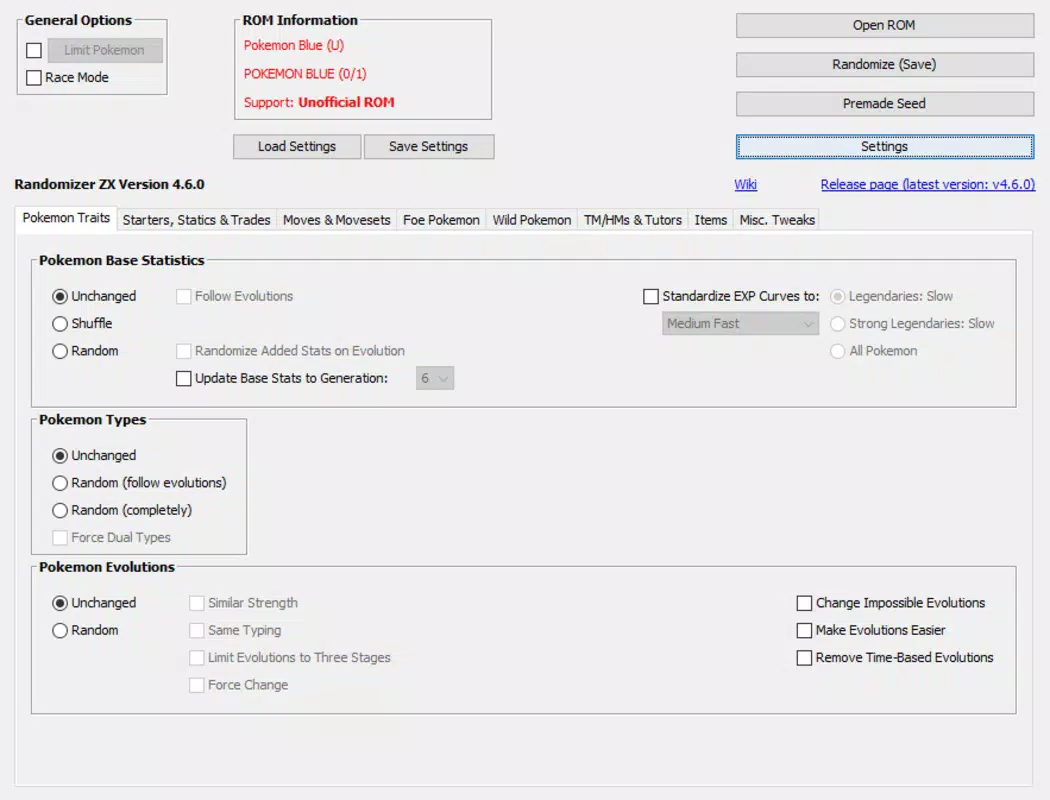
Task: Check the Limit Pokemon checkbox
Action: 34,50
